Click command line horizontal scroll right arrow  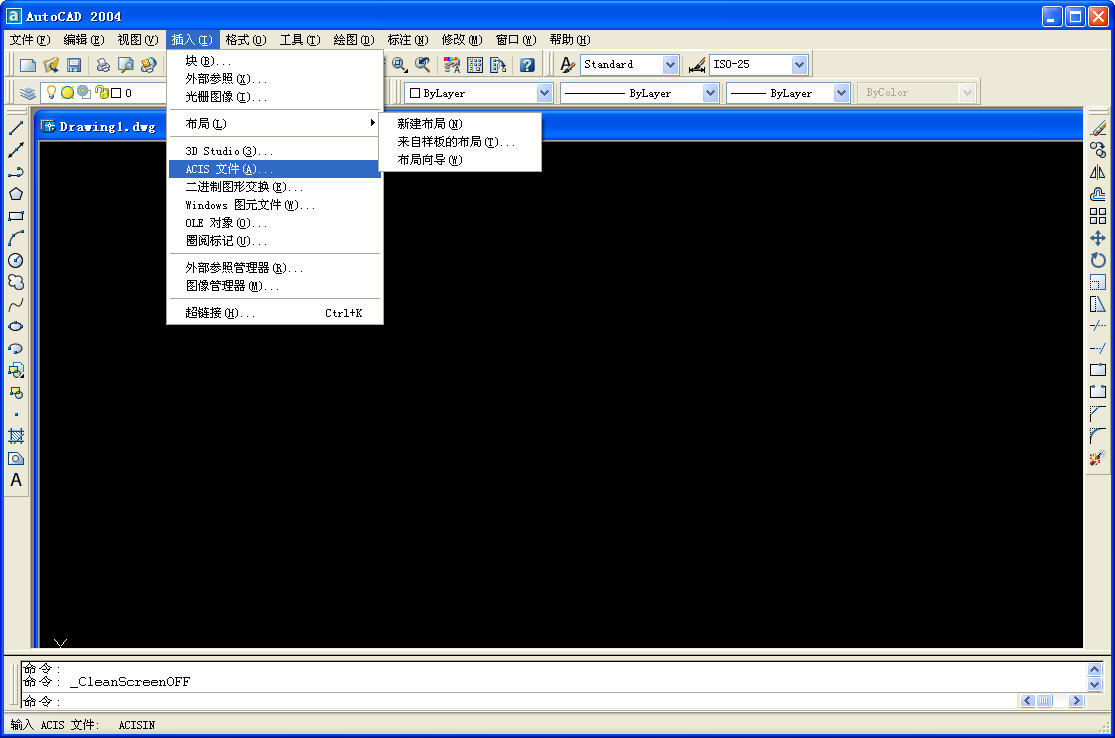pos(1076,701)
